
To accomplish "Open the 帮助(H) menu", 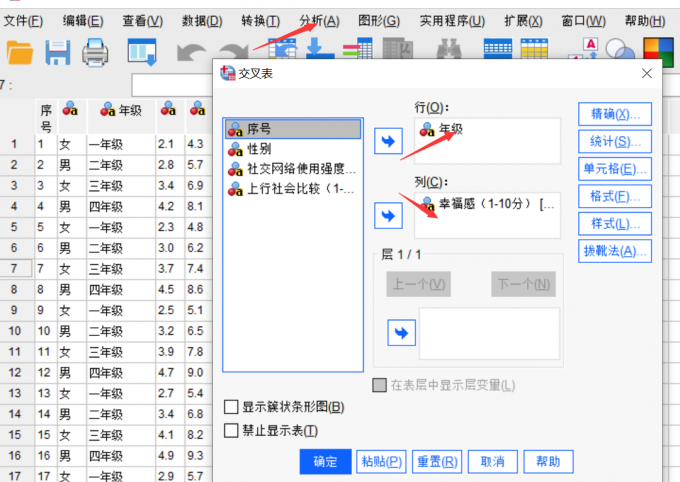I will click(x=644, y=21).
